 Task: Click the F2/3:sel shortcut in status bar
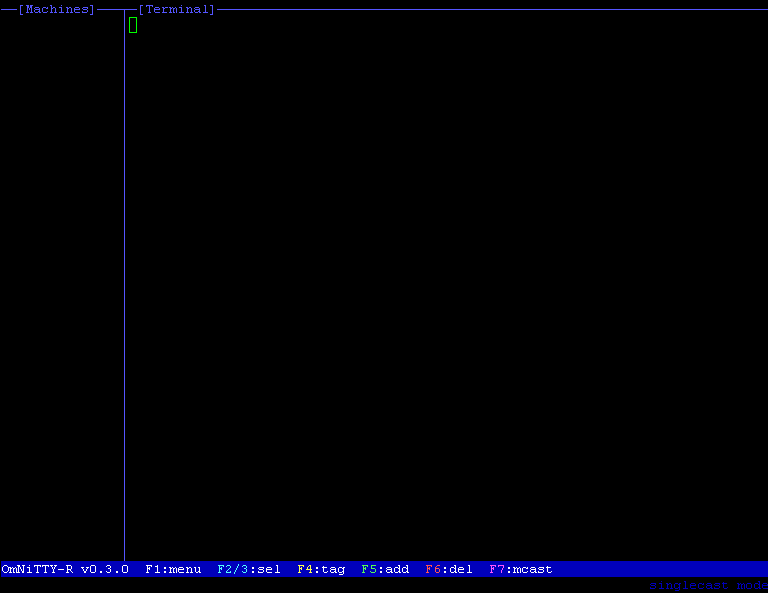249,569
